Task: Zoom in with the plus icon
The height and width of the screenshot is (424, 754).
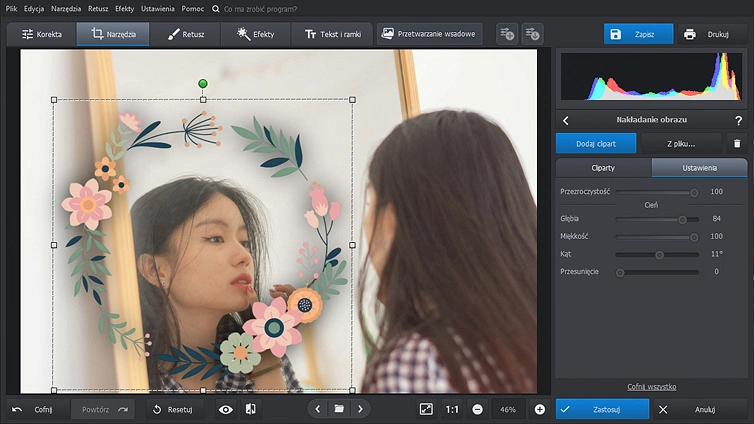Action: (x=540, y=409)
